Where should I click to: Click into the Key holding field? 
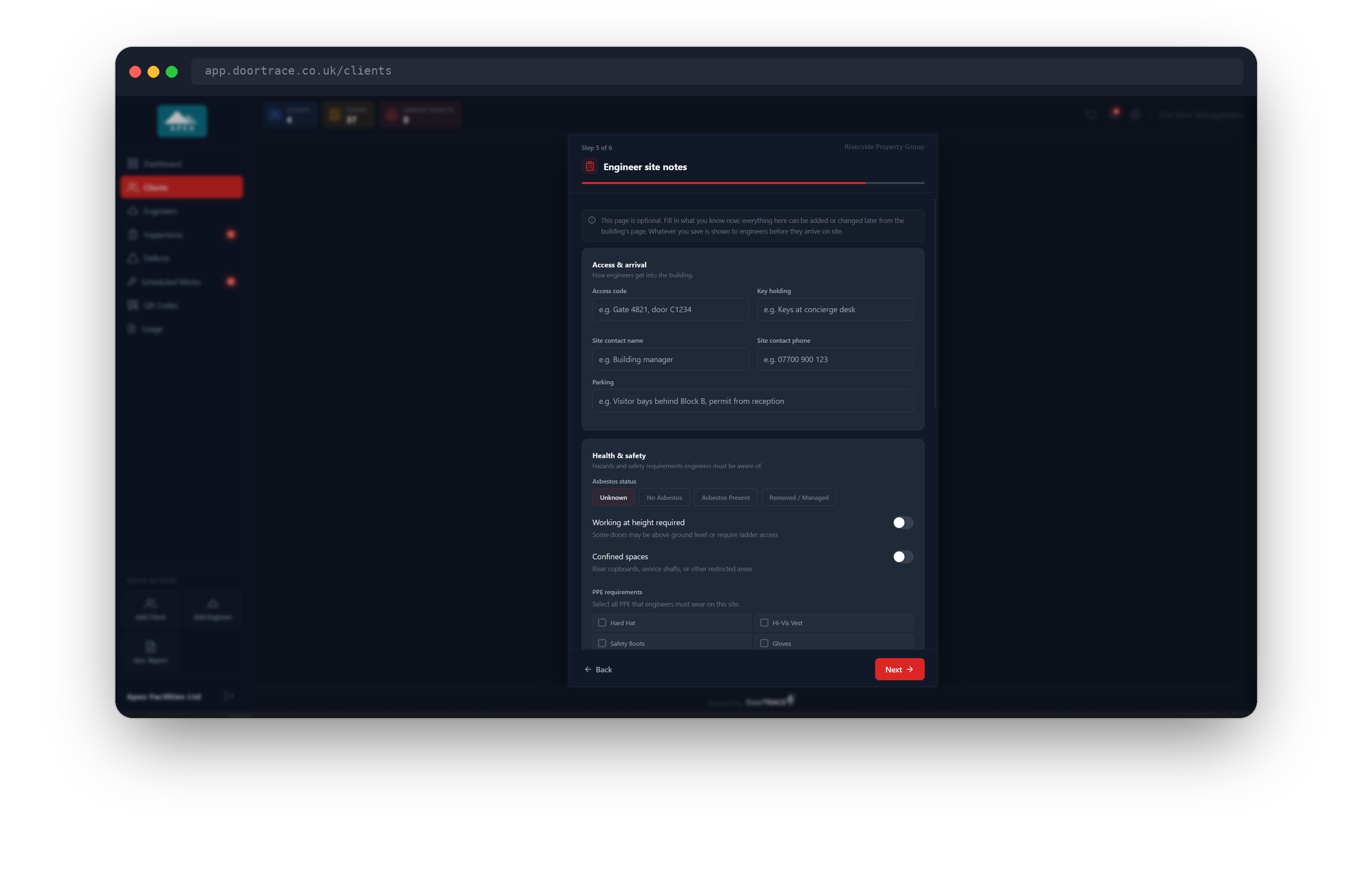[x=834, y=309]
